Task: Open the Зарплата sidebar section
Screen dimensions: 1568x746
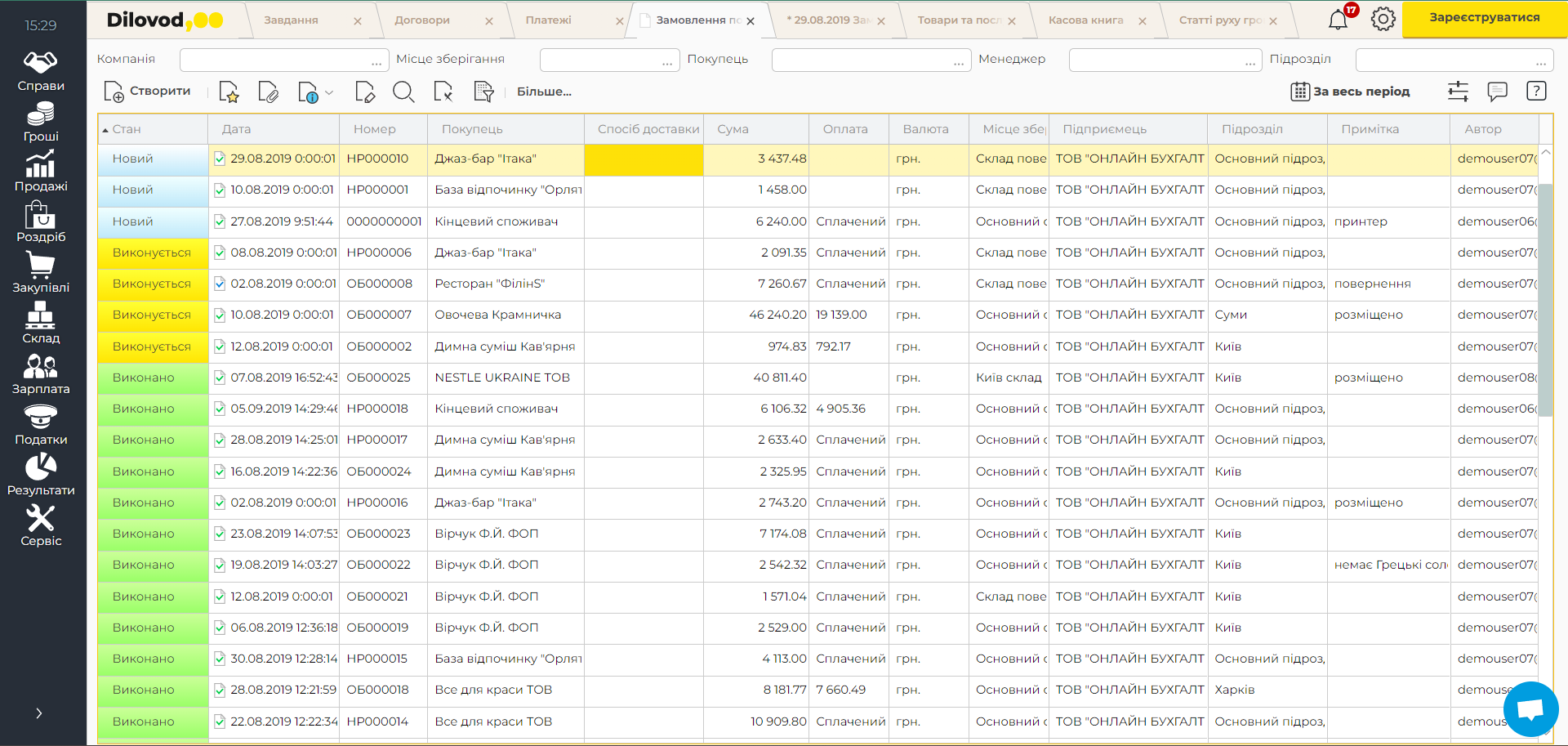Action: pos(41,374)
